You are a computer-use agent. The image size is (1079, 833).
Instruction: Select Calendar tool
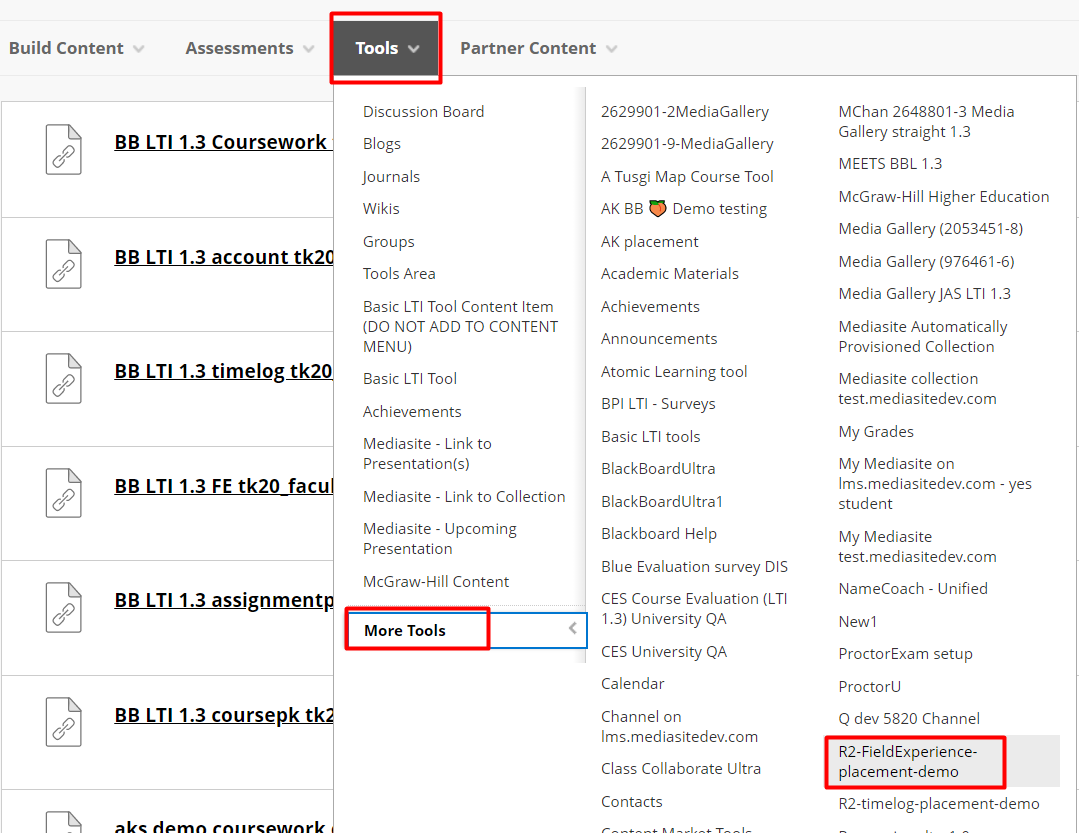(632, 684)
